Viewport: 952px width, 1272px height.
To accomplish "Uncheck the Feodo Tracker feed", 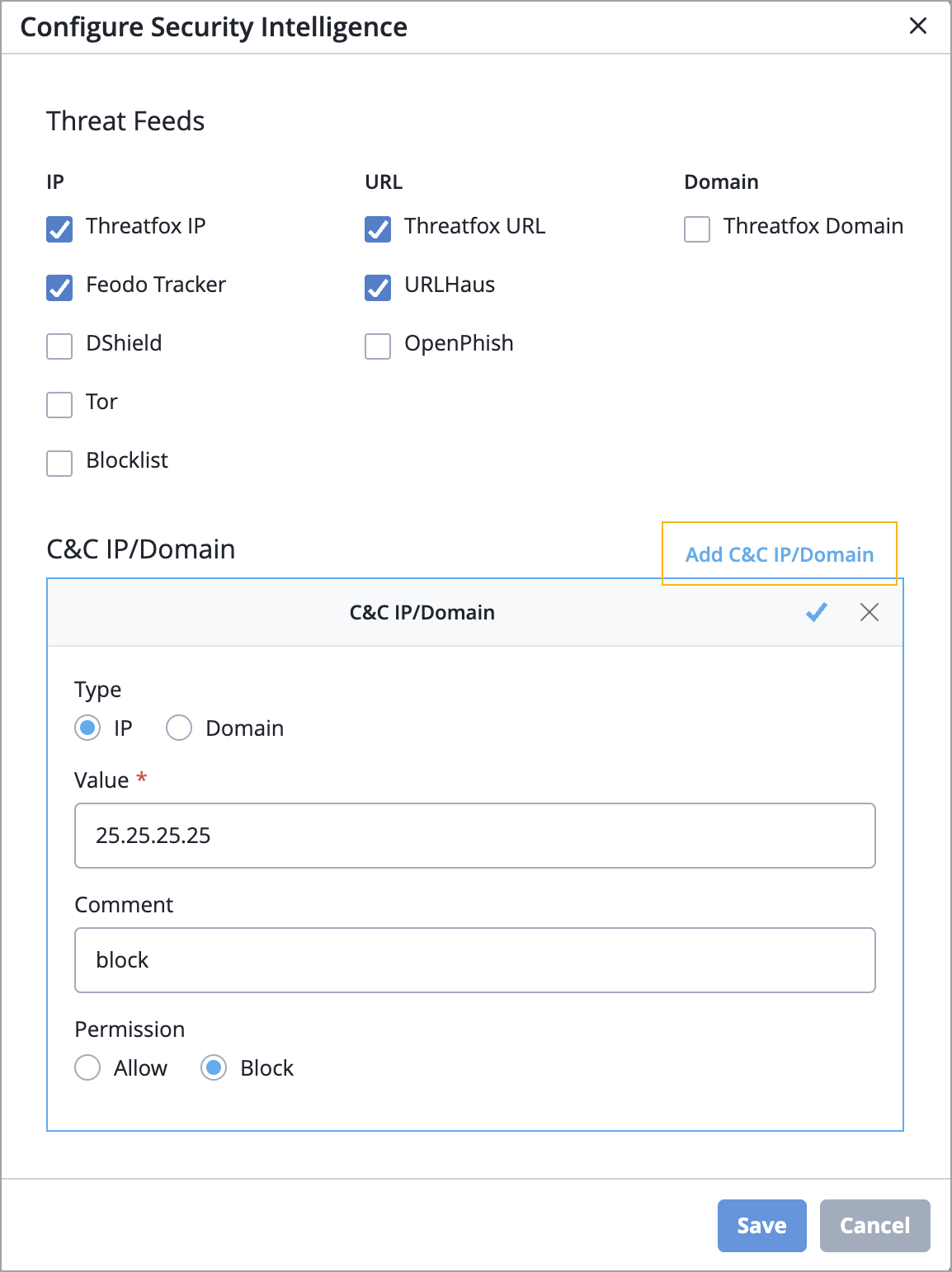I will 59,288.
